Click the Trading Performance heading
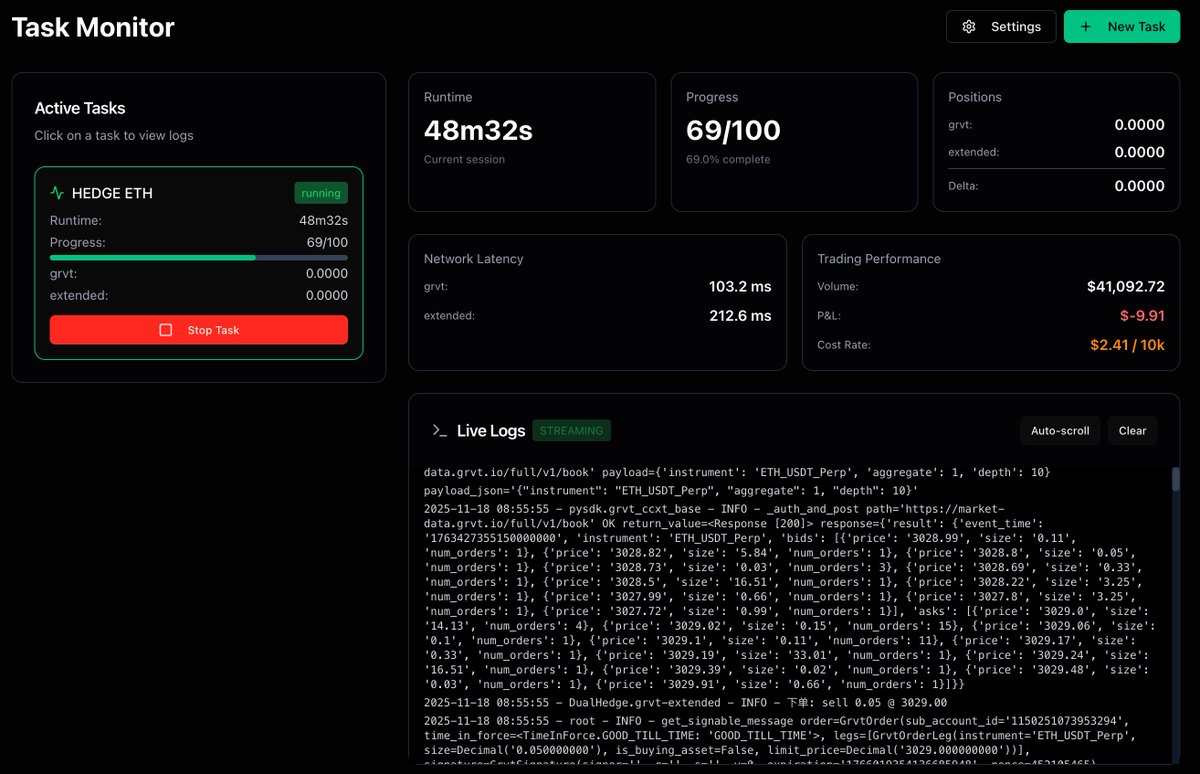The image size is (1200, 774). pyautogui.click(x=879, y=259)
